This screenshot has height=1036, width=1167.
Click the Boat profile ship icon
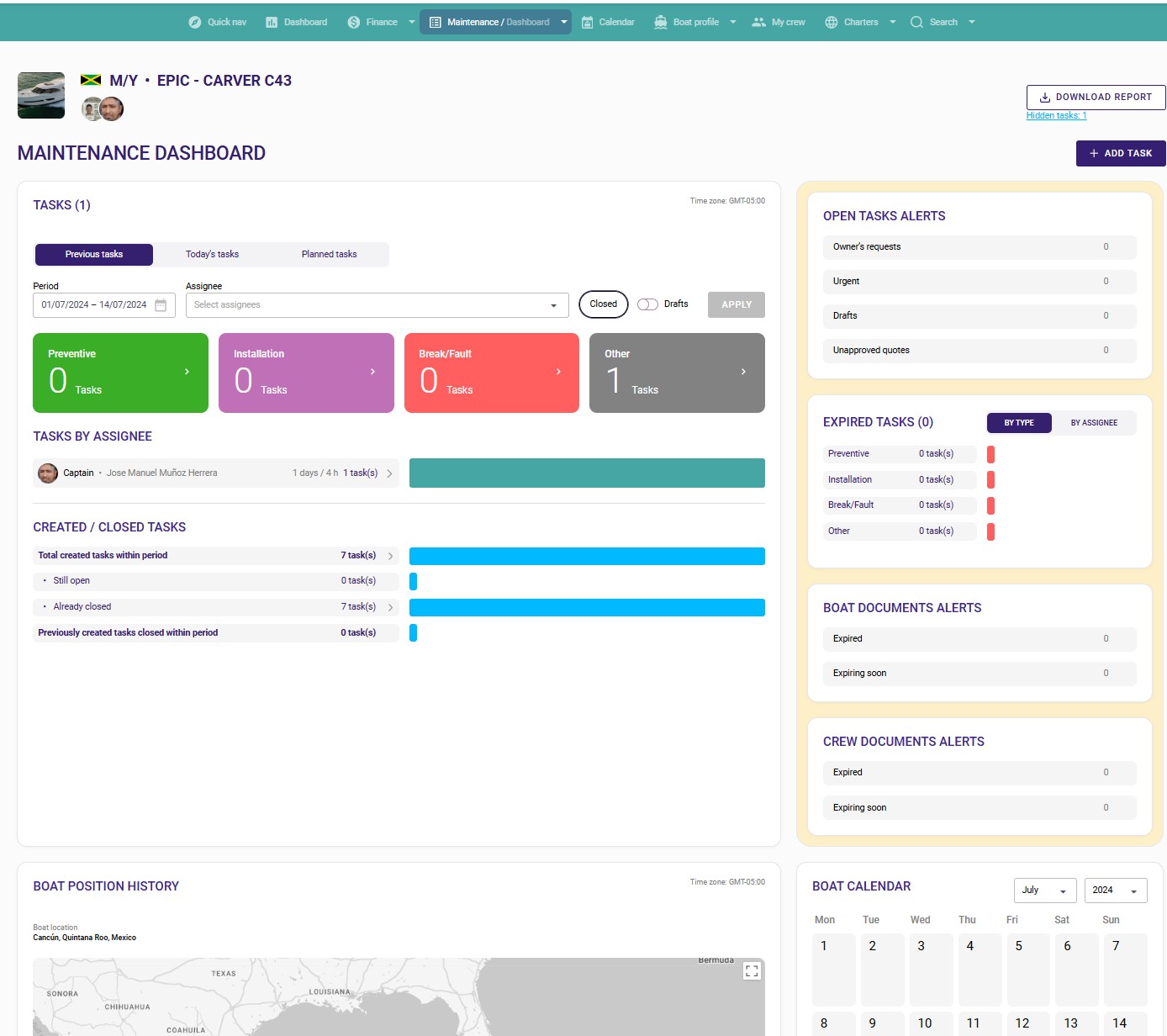click(x=661, y=22)
